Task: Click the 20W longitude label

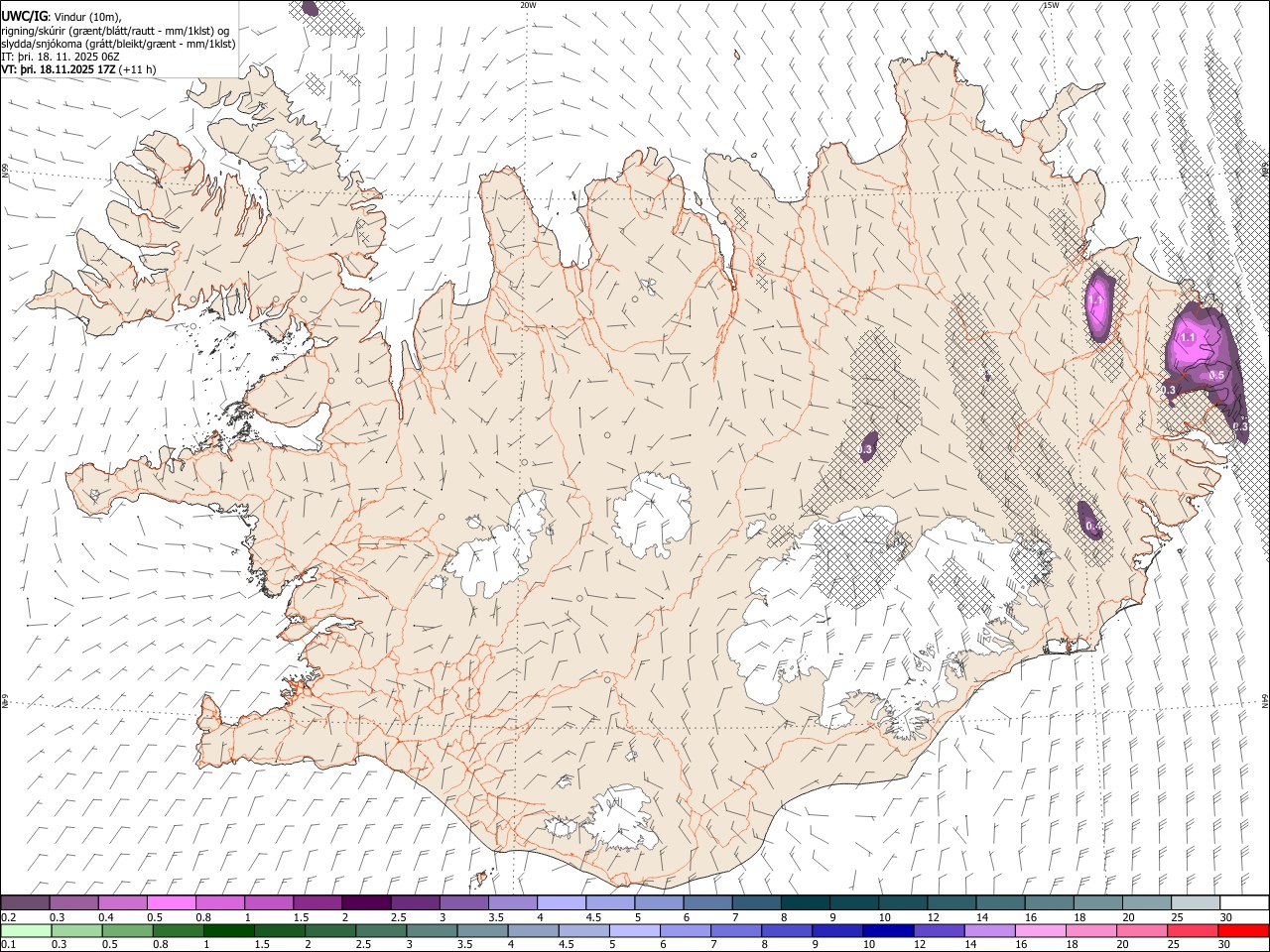Action: pyautogui.click(x=528, y=5)
